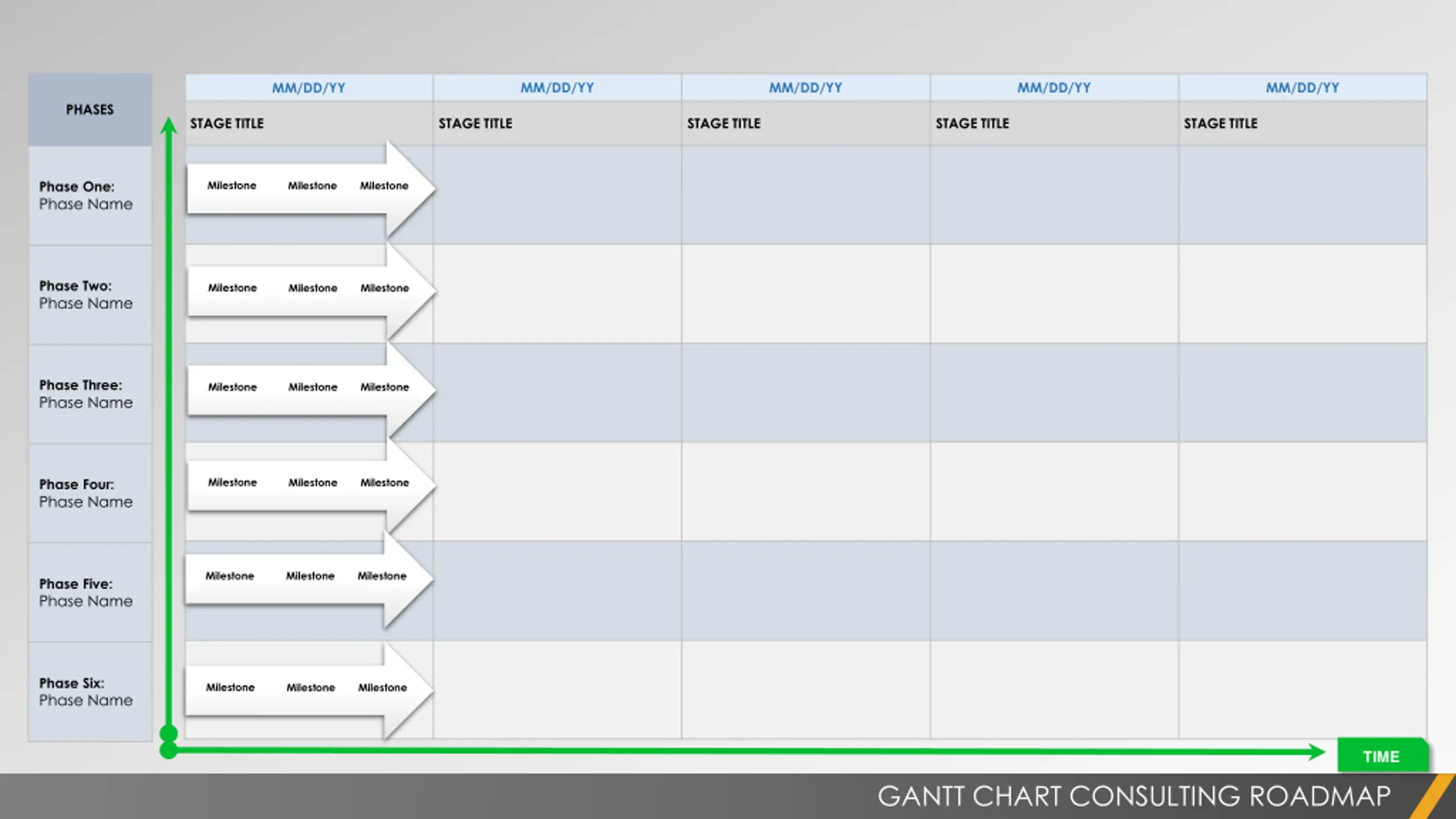
Task: Click STAGE TITLE in the fourth column
Action: click(973, 123)
